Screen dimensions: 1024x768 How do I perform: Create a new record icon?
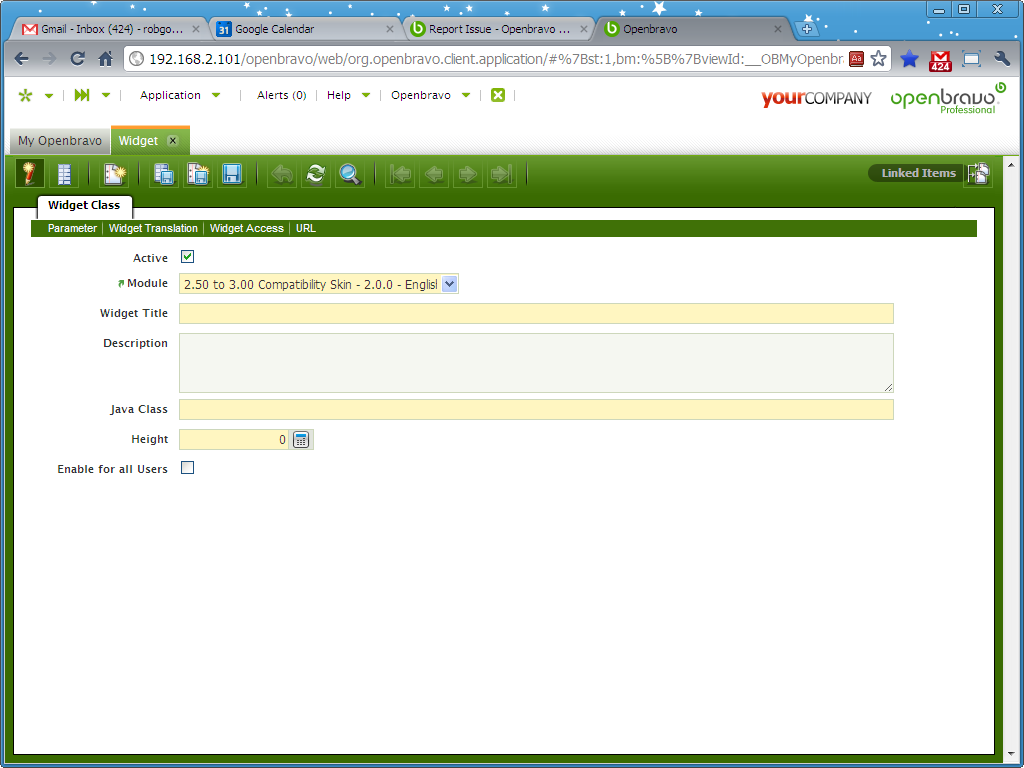point(114,174)
